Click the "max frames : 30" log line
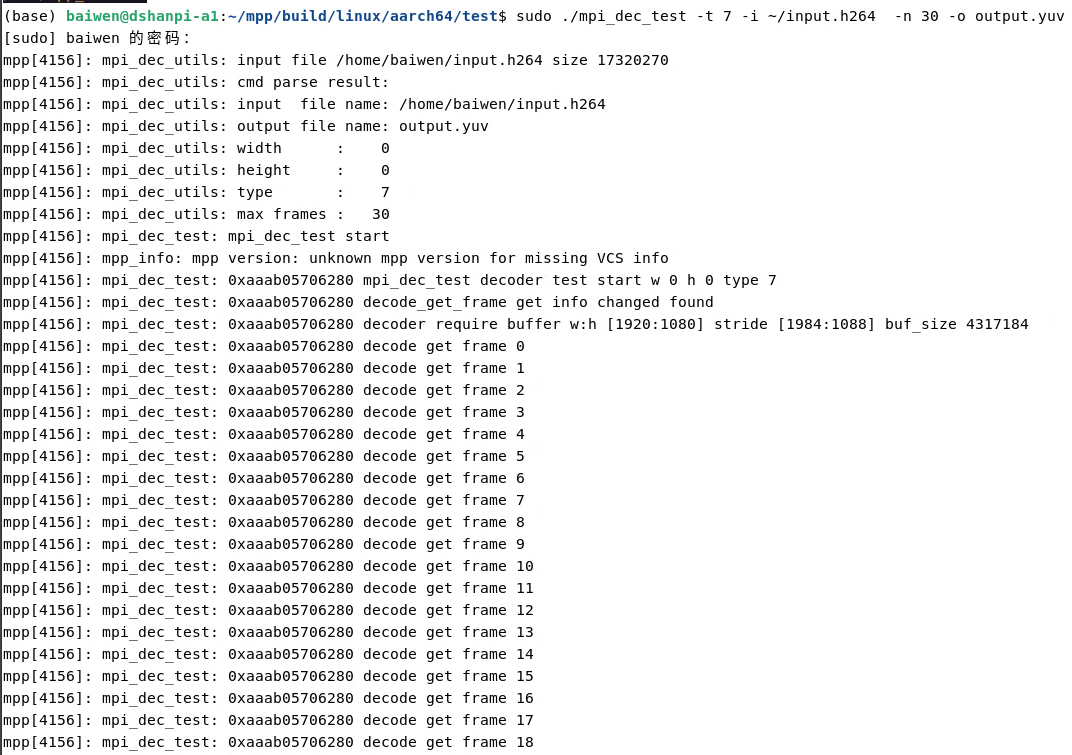 tap(196, 214)
